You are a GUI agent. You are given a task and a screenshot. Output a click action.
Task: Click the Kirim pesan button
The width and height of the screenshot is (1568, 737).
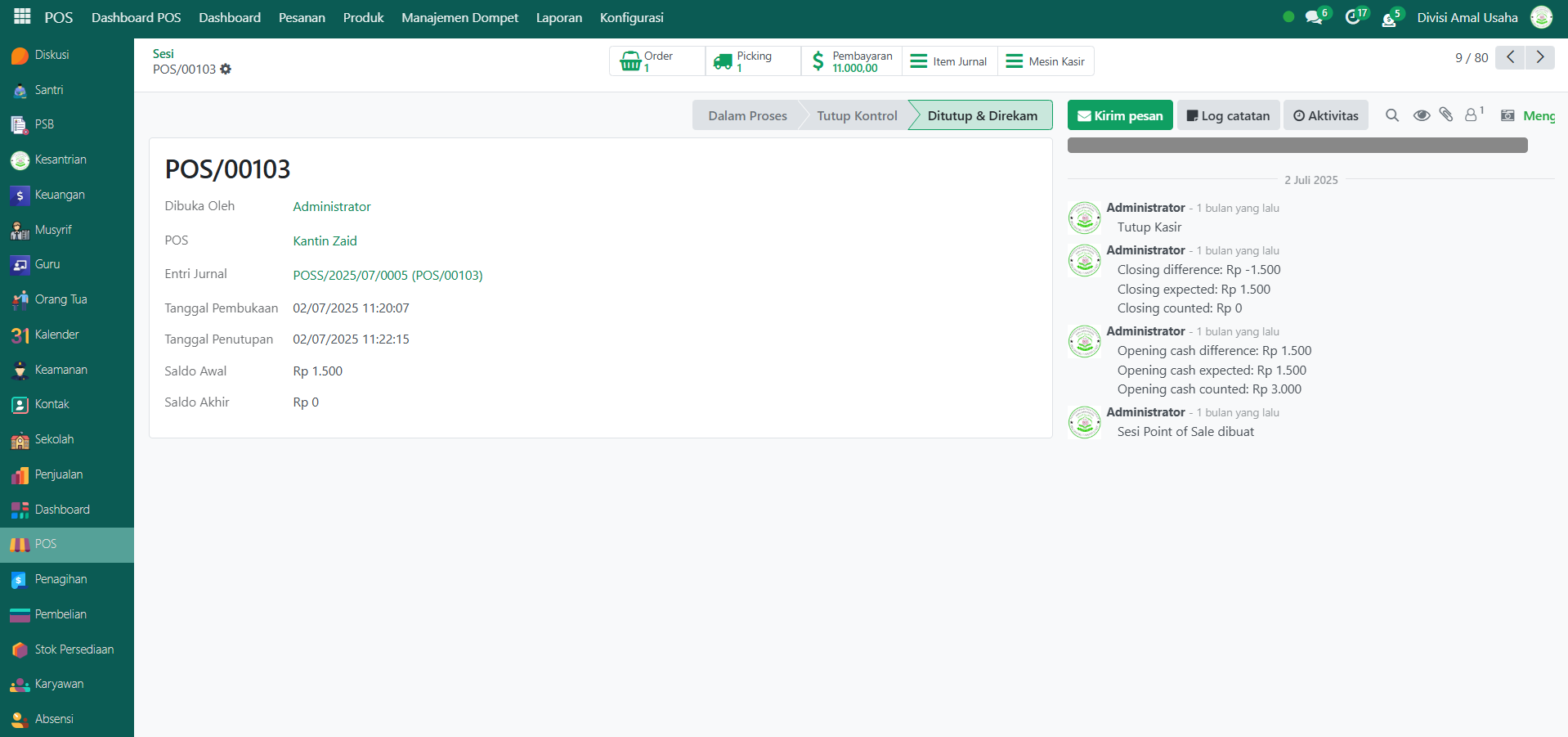1120,115
